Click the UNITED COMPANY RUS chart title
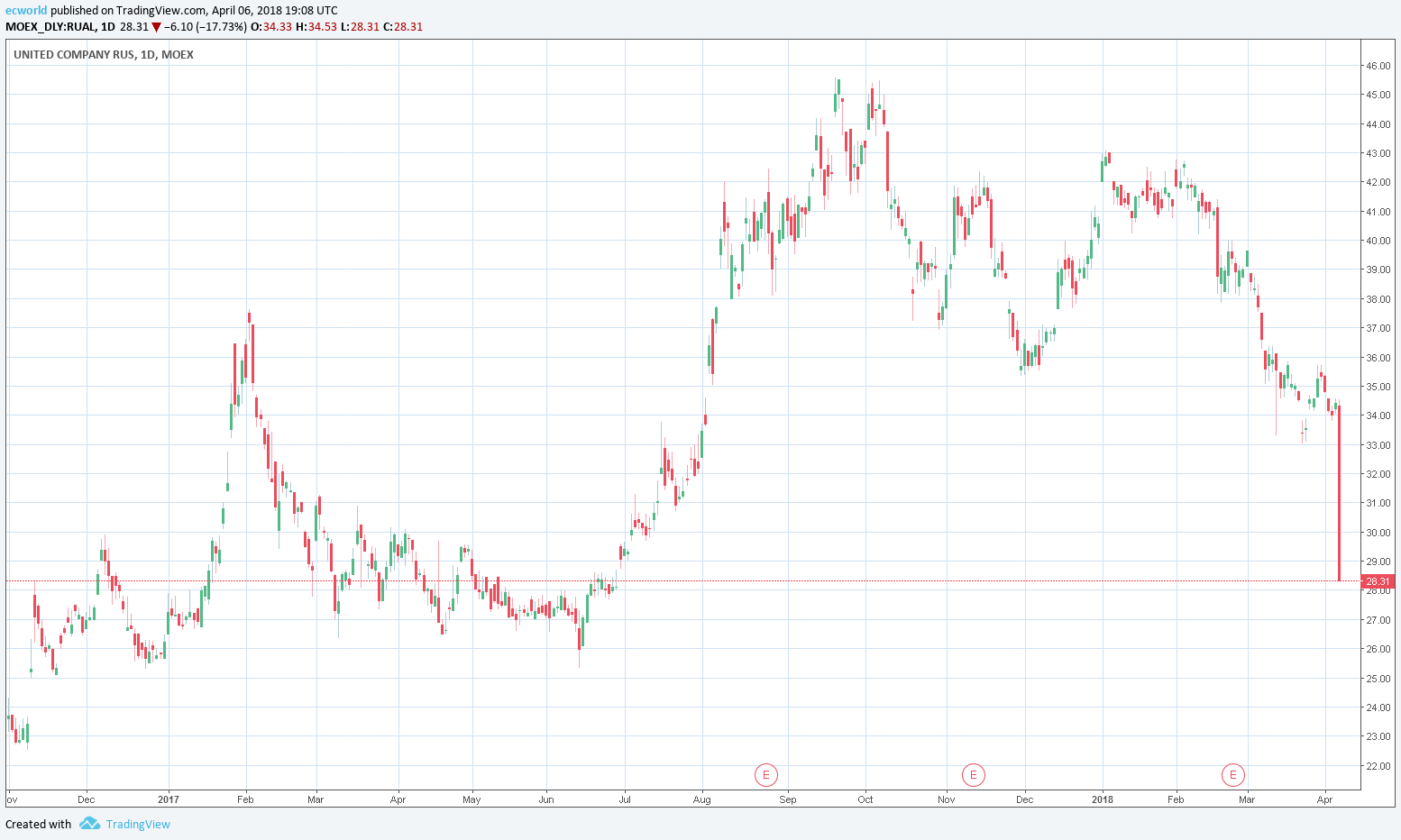The width and height of the screenshot is (1401, 840). [x=104, y=55]
